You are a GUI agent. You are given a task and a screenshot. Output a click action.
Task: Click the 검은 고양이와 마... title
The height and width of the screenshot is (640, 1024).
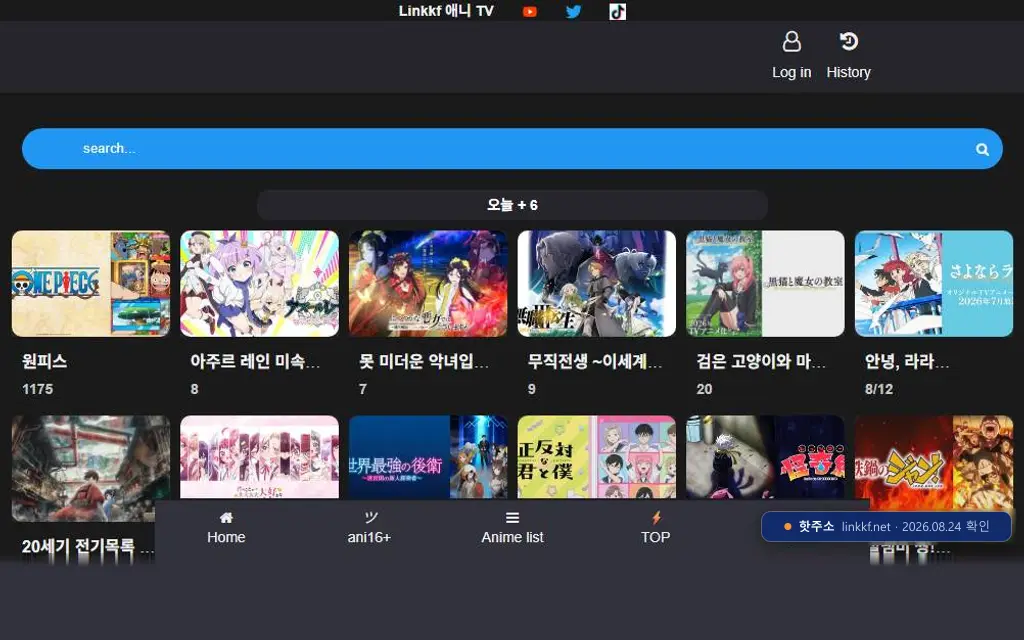761,361
